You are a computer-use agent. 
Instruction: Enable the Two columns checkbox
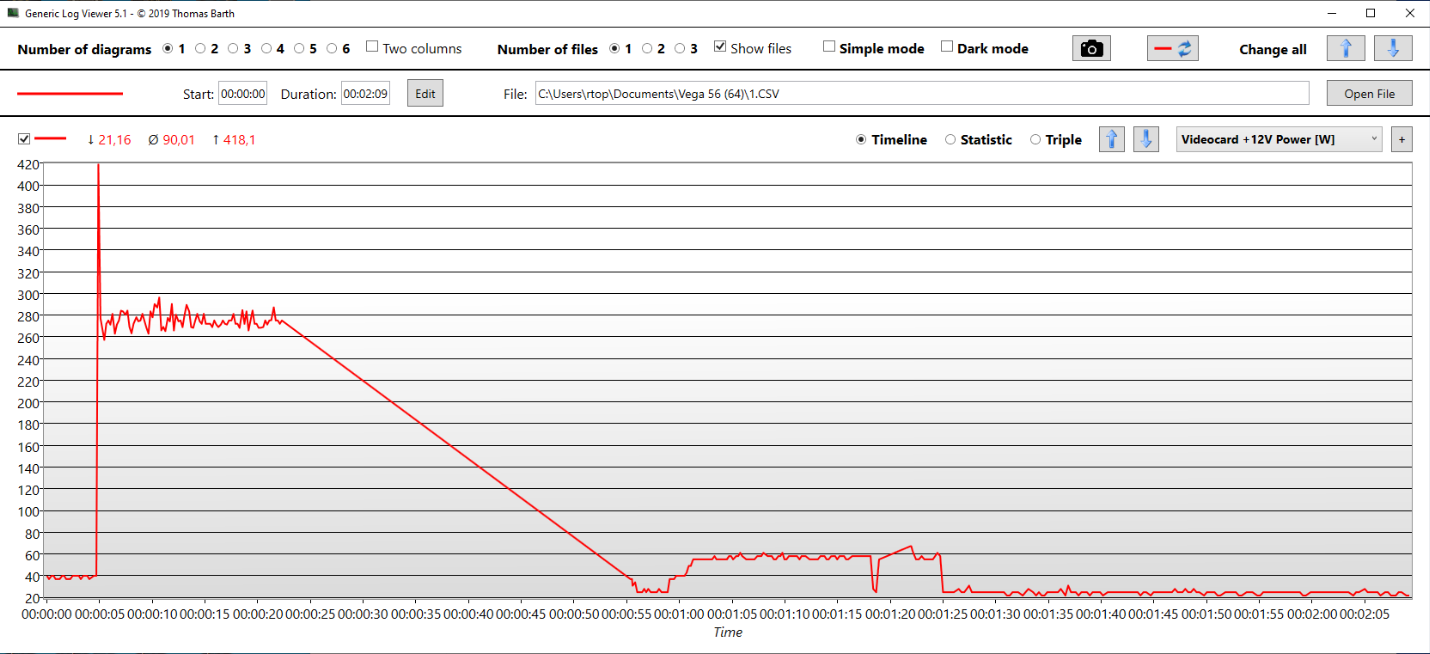pos(372,47)
